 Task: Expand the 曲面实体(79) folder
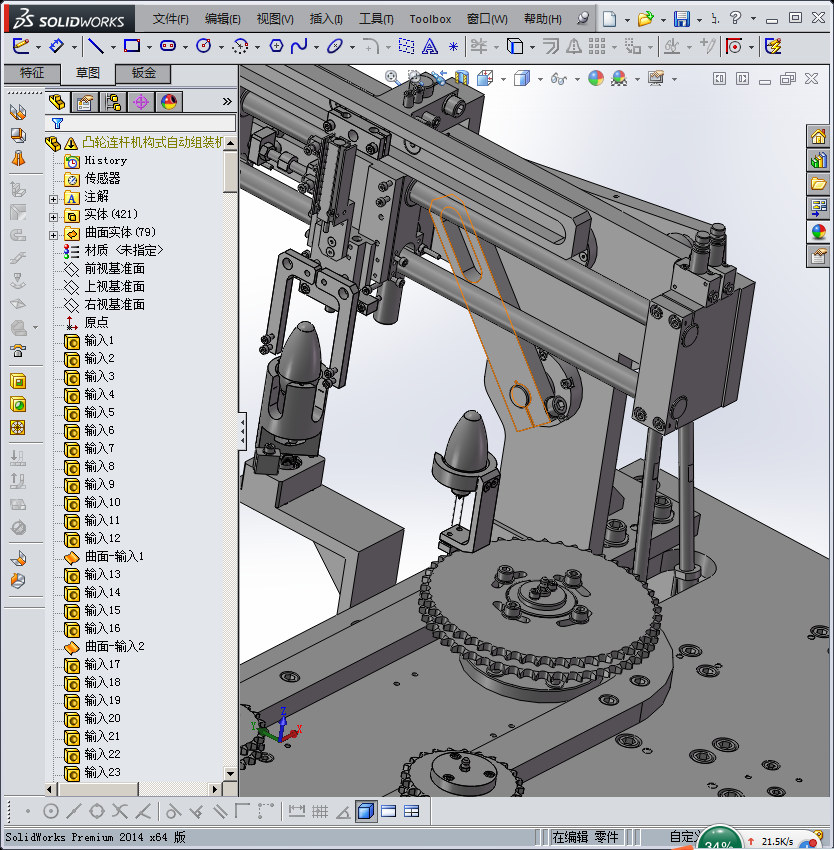(x=54, y=233)
